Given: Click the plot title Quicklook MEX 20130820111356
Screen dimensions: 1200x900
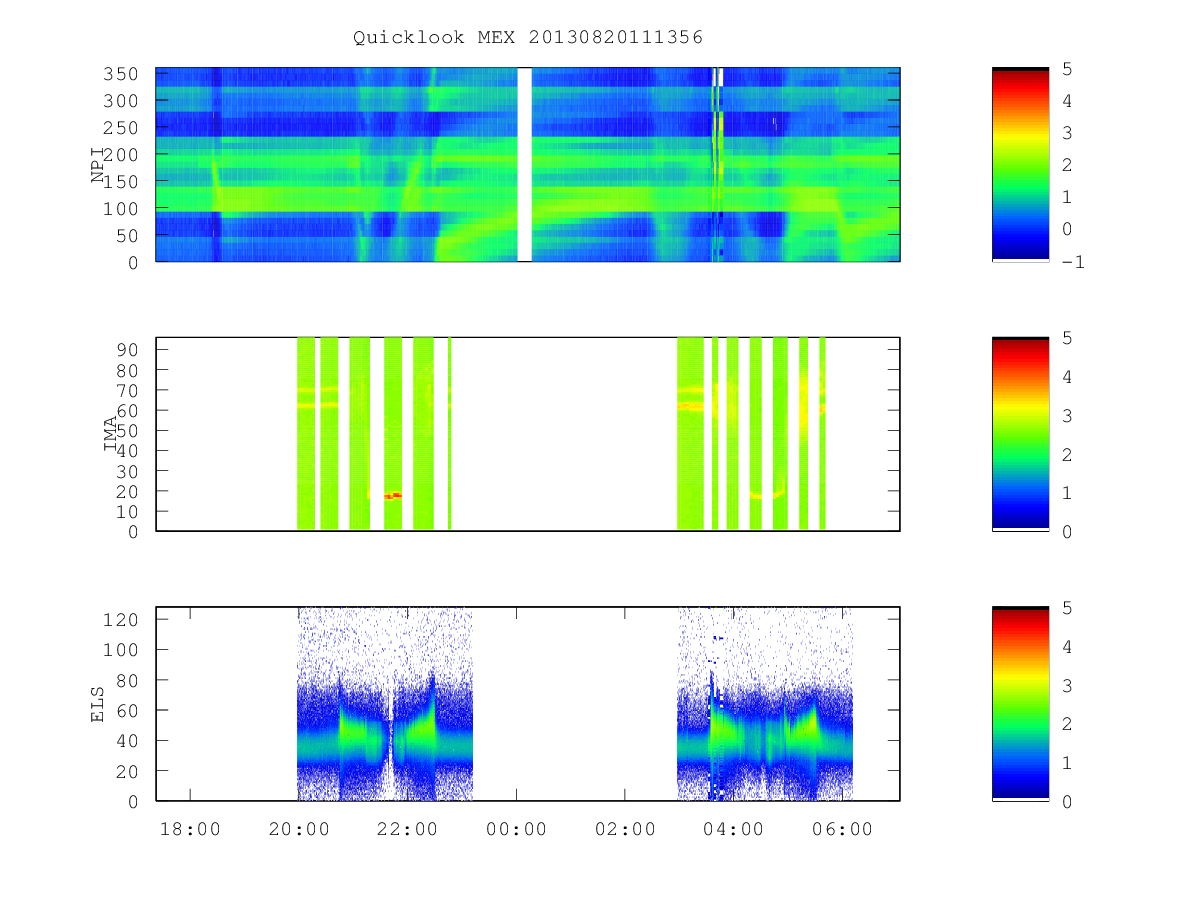Looking at the screenshot, I should click(x=528, y=37).
